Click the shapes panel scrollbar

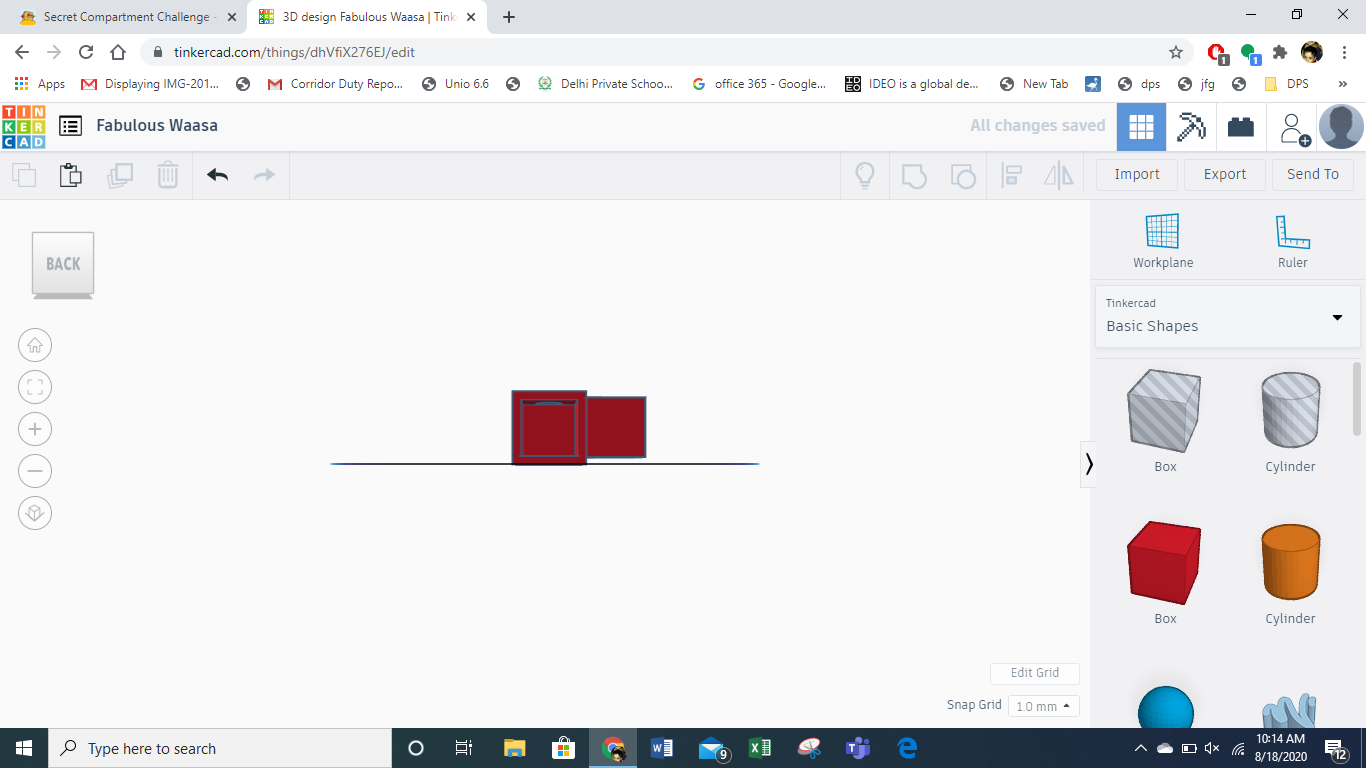tap(1357, 398)
